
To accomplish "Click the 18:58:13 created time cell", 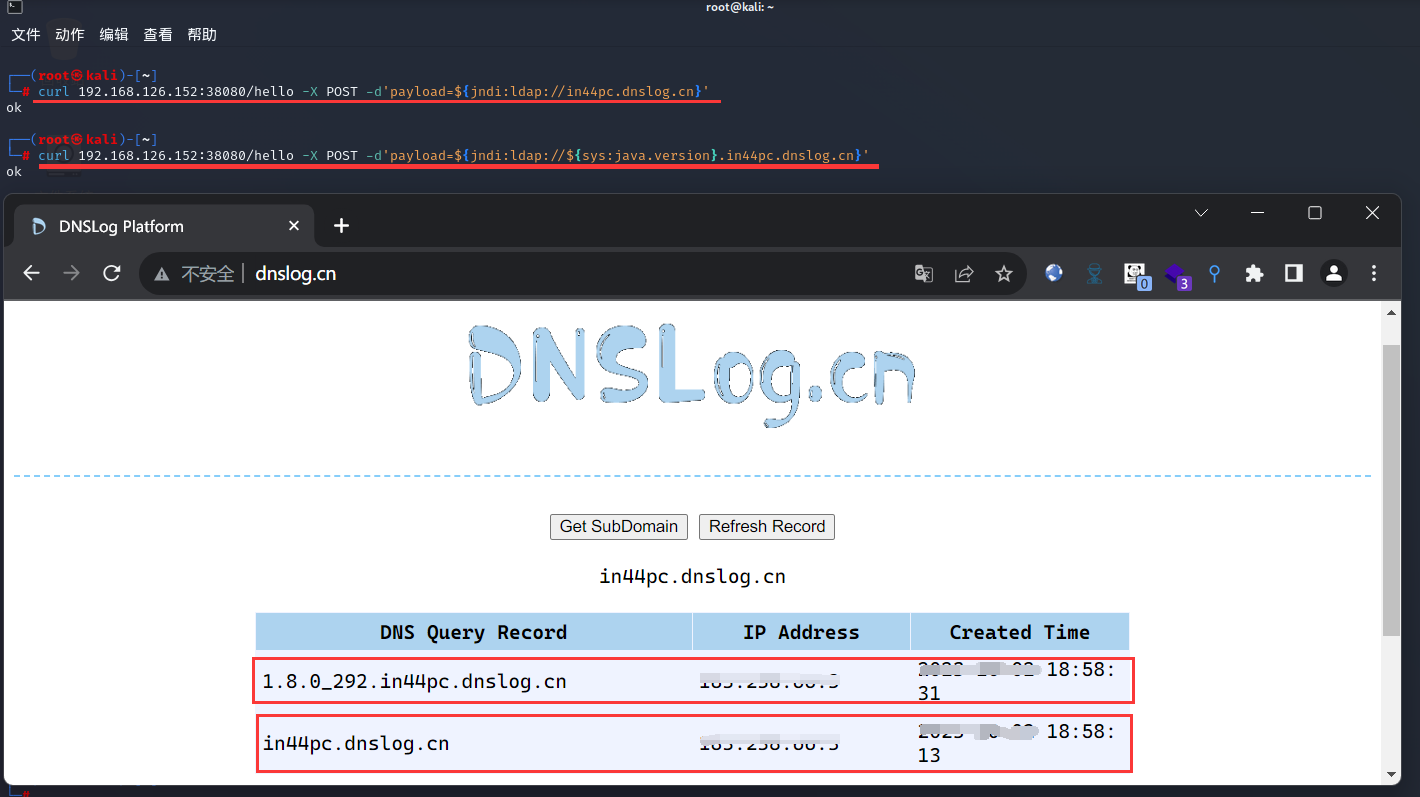I will 1019,743.
